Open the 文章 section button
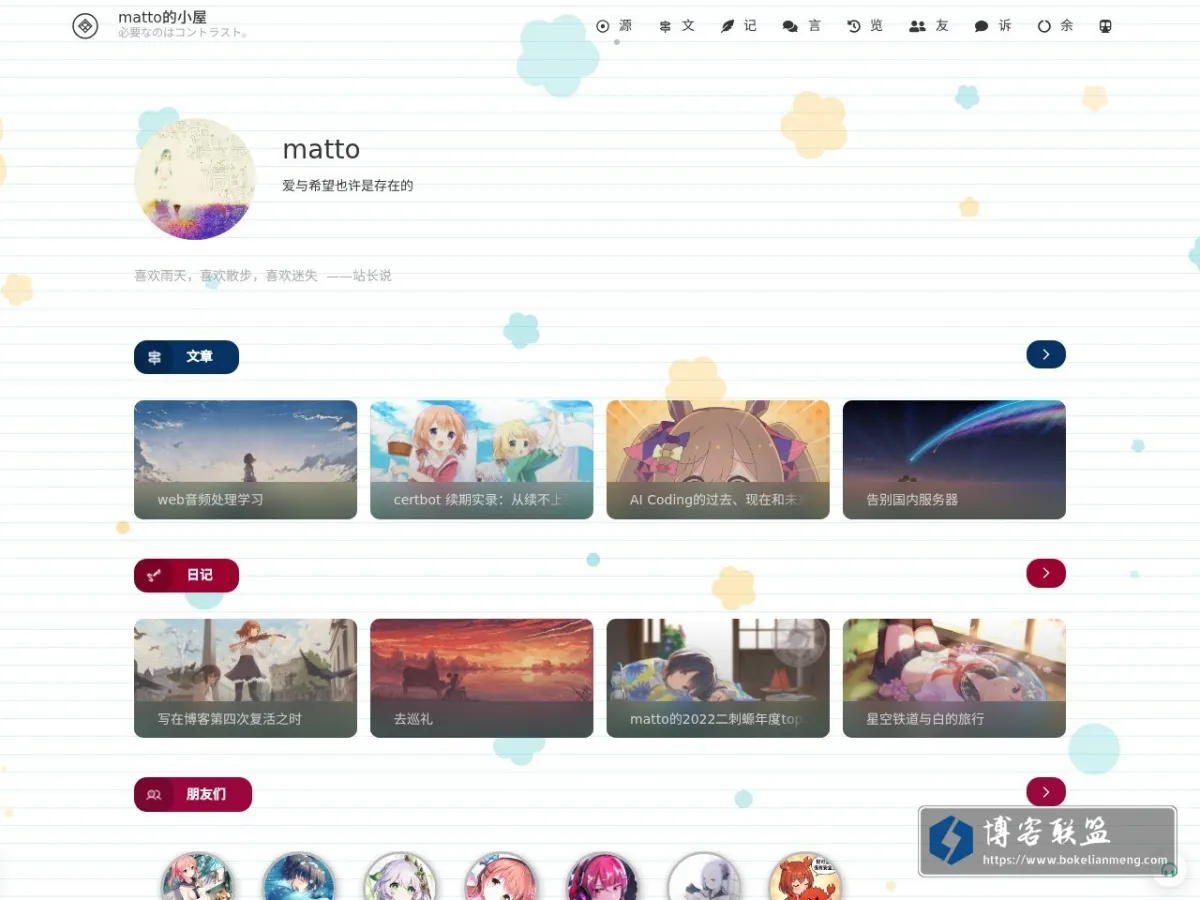This screenshot has height=900, width=1200. [x=186, y=357]
